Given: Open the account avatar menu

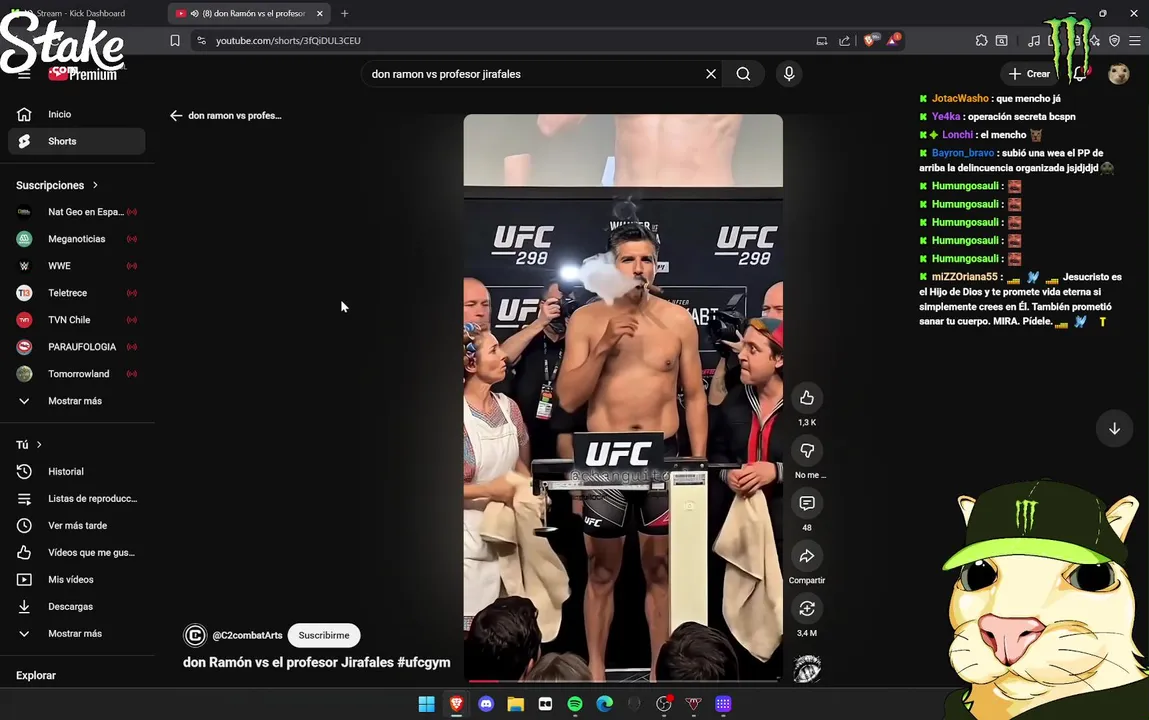Looking at the screenshot, I should pyautogui.click(x=1118, y=74).
